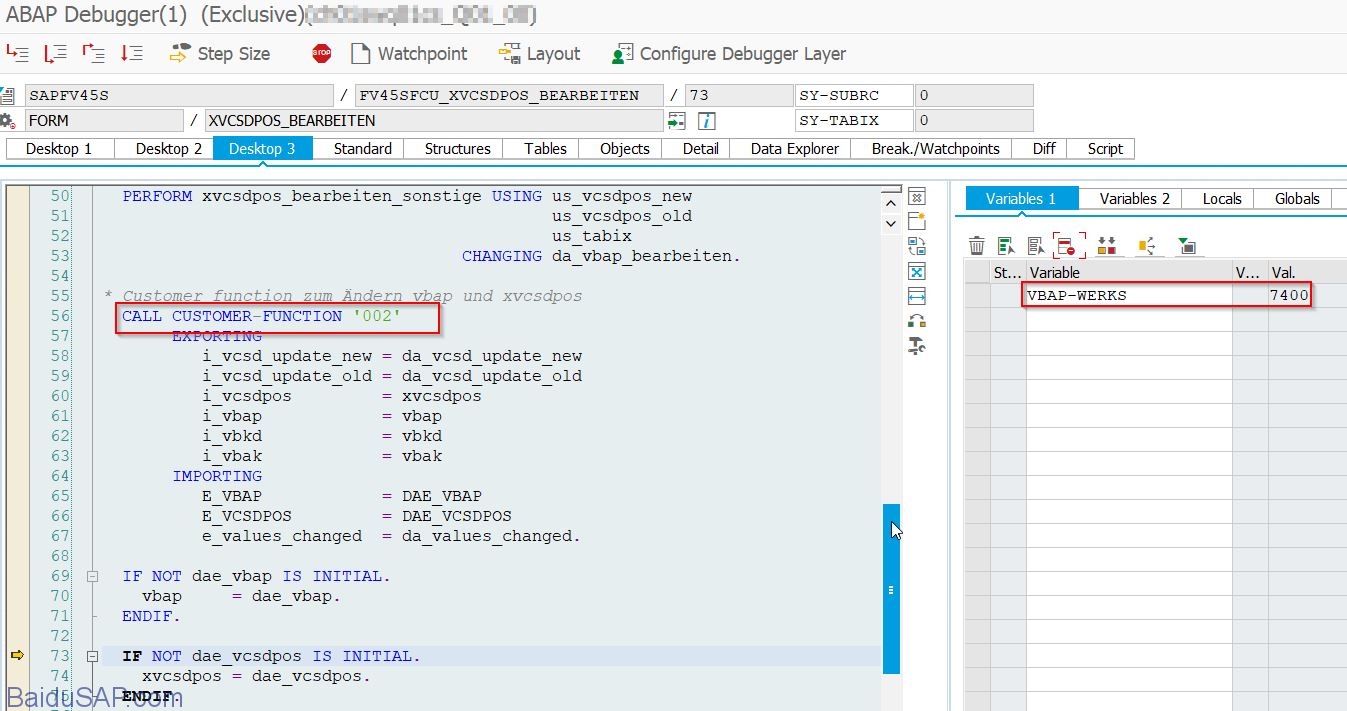Click the Continue execution icon
The height and width of the screenshot is (711, 1347).
[x=131, y=54]
